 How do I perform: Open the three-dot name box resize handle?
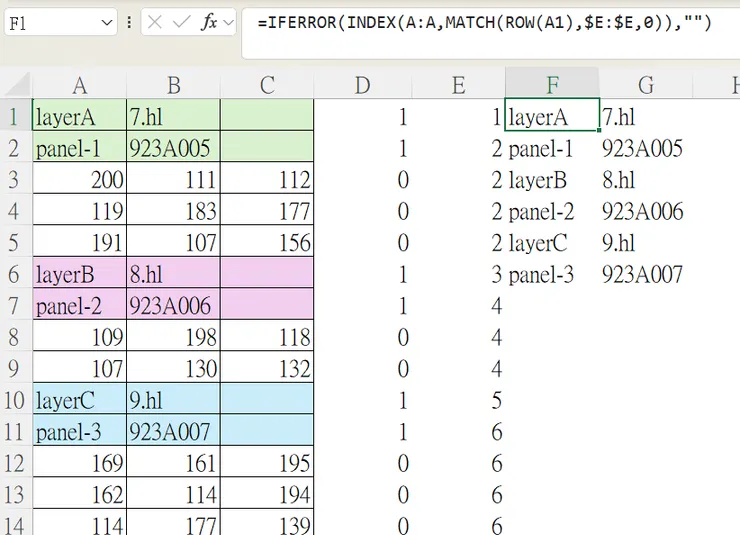pos(129,22)
